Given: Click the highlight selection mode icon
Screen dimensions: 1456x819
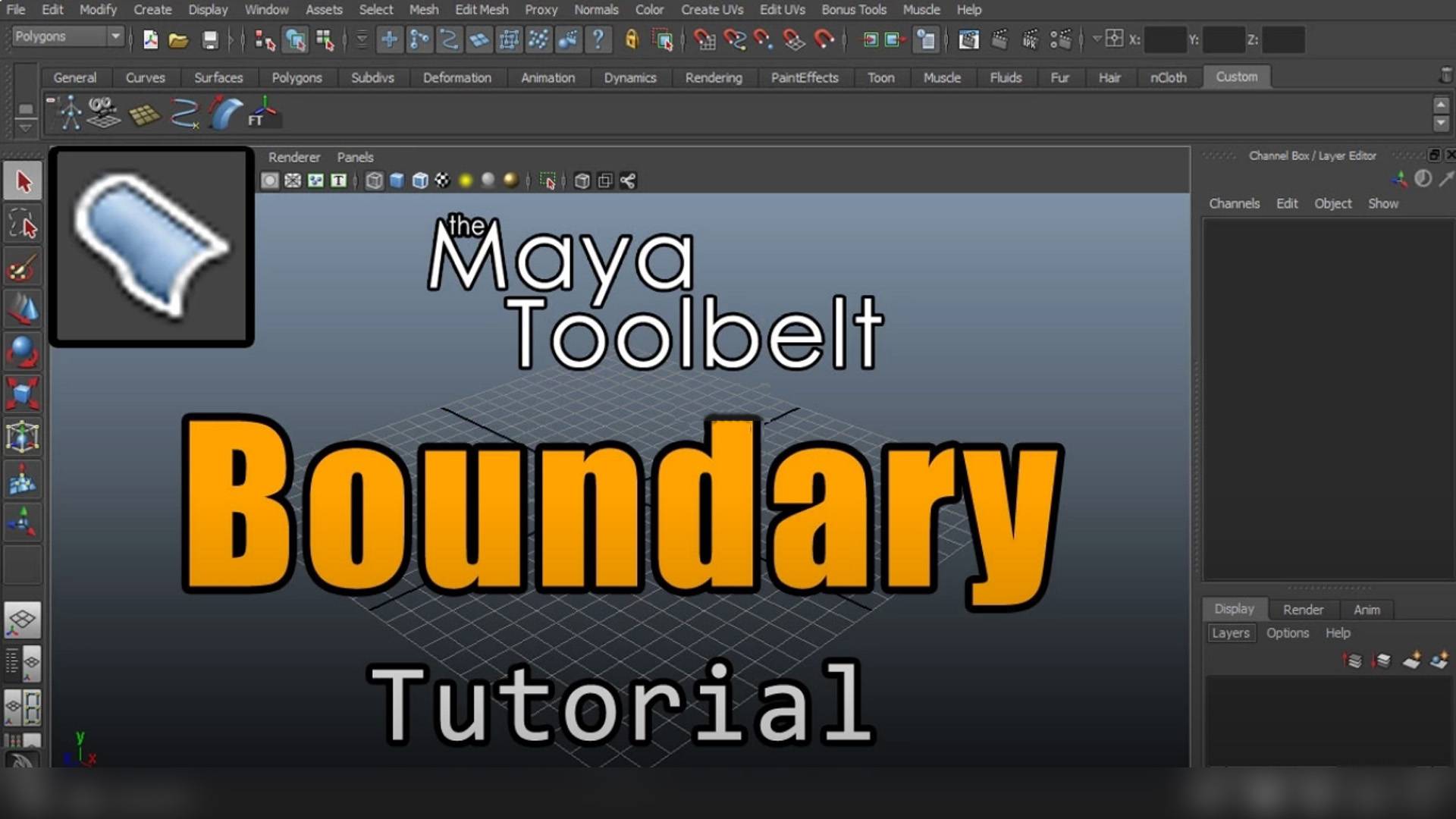Looking at the screenshot, I should click(x=663, y=39).
